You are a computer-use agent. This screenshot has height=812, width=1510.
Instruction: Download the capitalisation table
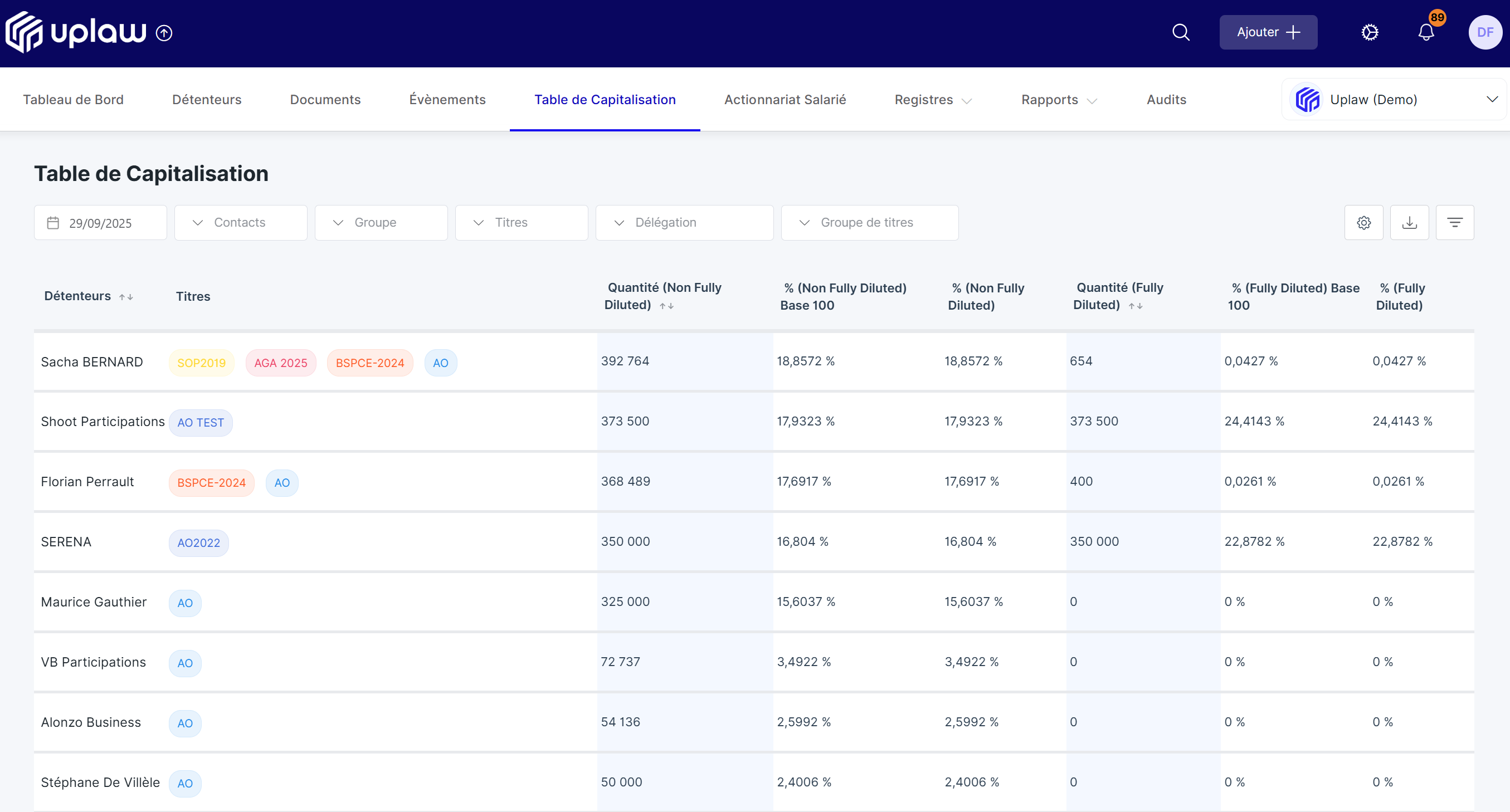click(1409, 223)
